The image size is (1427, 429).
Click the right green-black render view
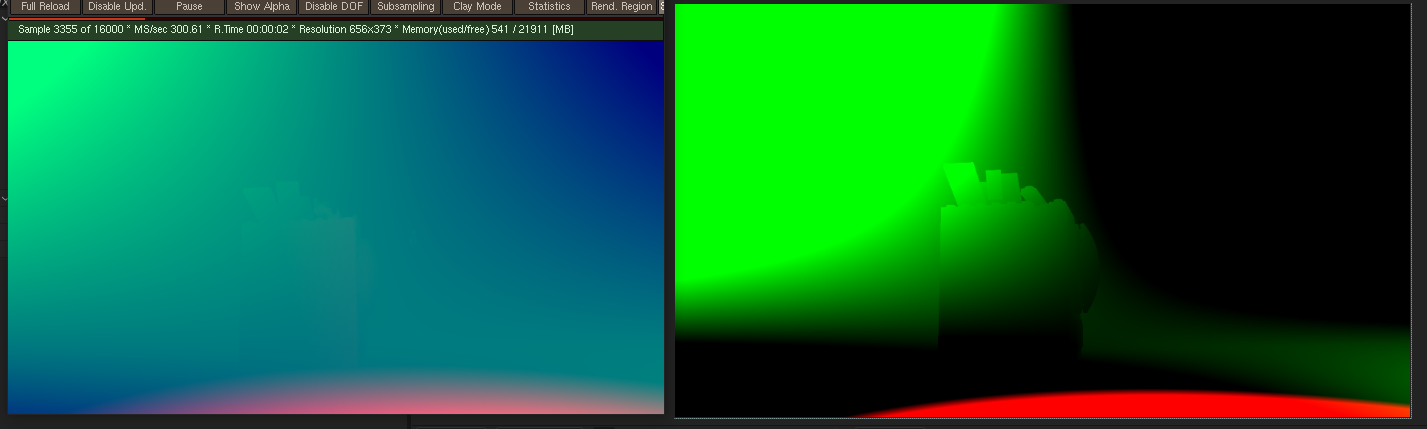[1042, 211]
